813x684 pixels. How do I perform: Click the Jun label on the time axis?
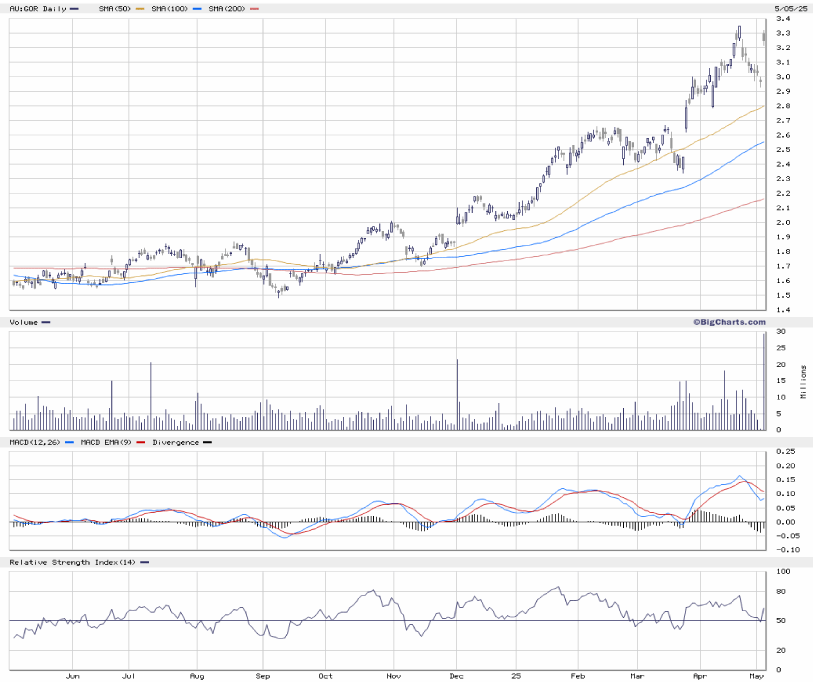tap(72, 676)
